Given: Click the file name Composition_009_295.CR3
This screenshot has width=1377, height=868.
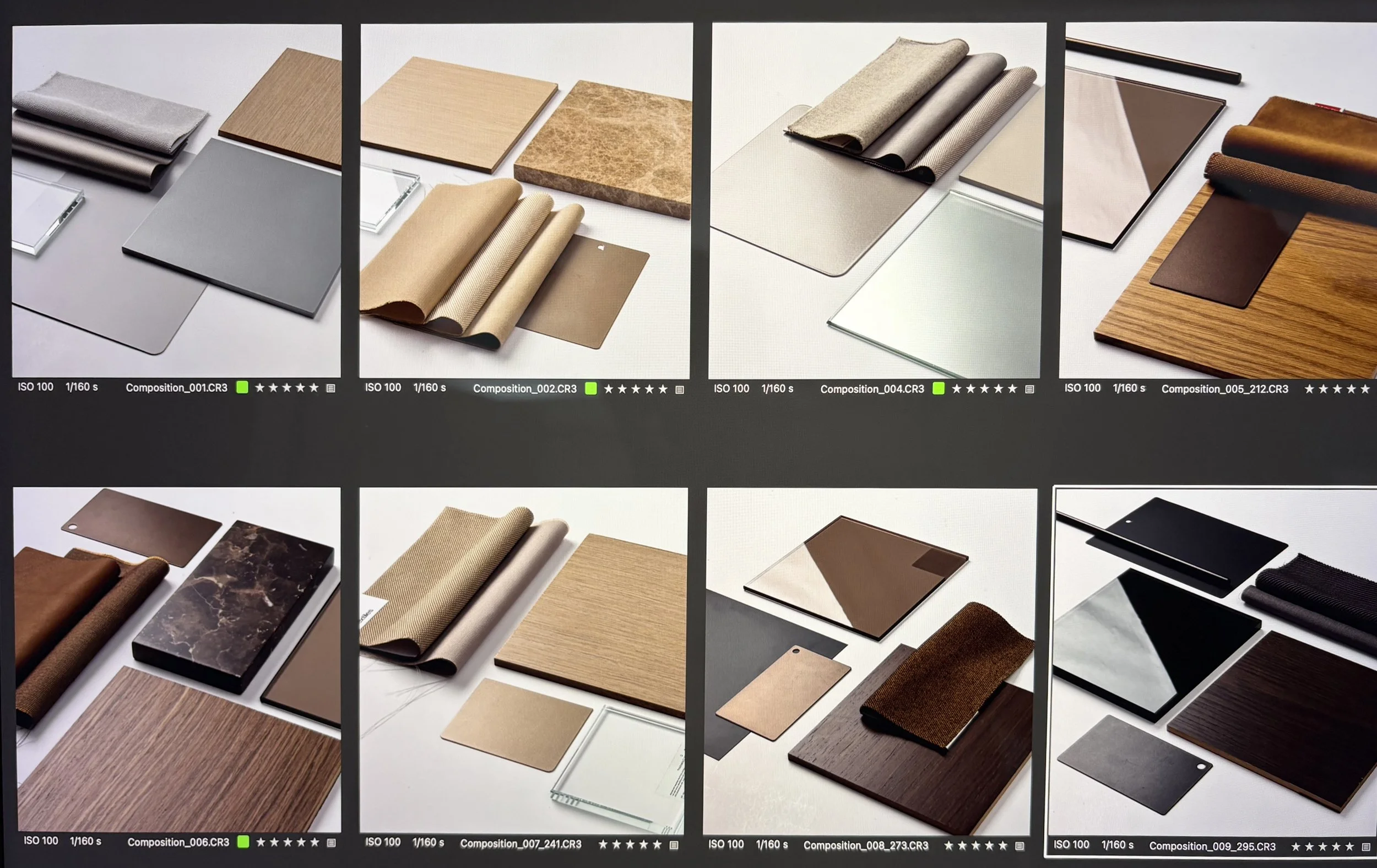Looking at the screenshot, I should tap(1212, 847).
